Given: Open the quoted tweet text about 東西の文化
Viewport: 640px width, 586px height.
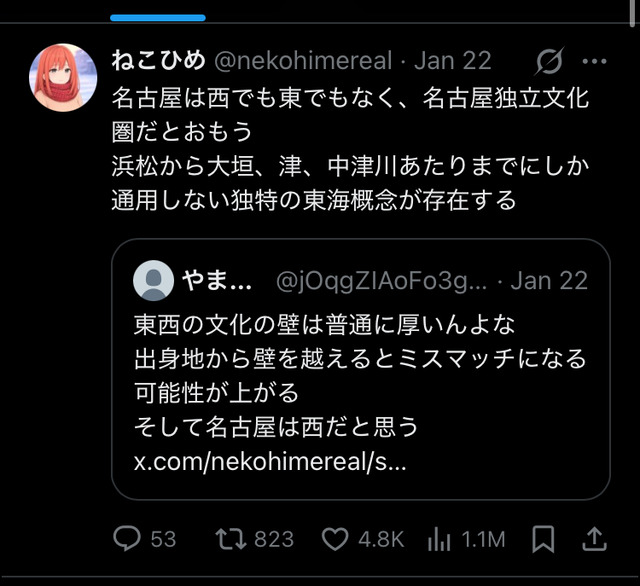Looking at the screenshot, I should click(360, 376).
